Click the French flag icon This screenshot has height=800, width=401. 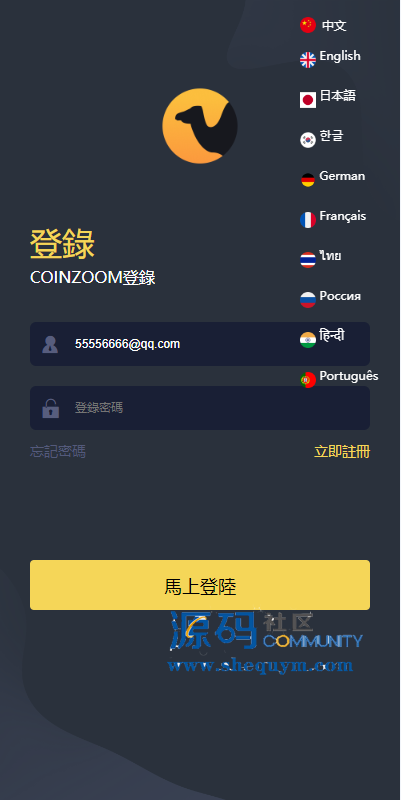(x=308, y=220)
